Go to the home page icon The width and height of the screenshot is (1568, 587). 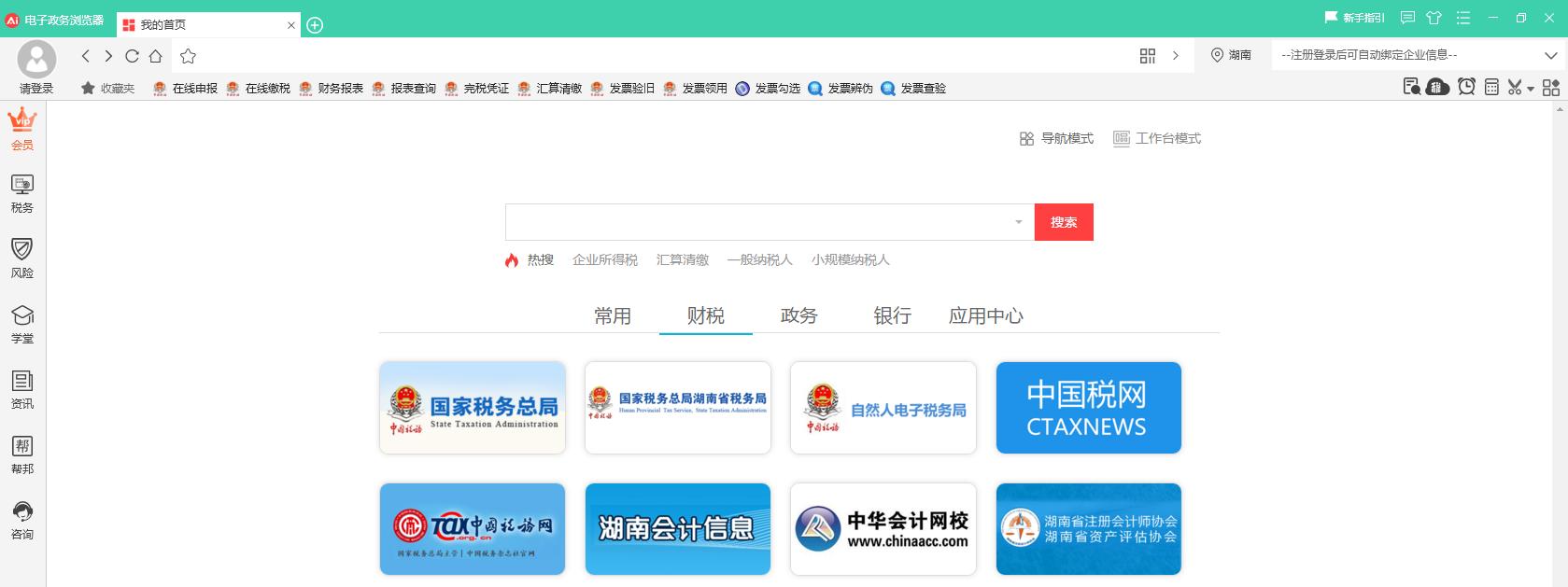point(155,56)
